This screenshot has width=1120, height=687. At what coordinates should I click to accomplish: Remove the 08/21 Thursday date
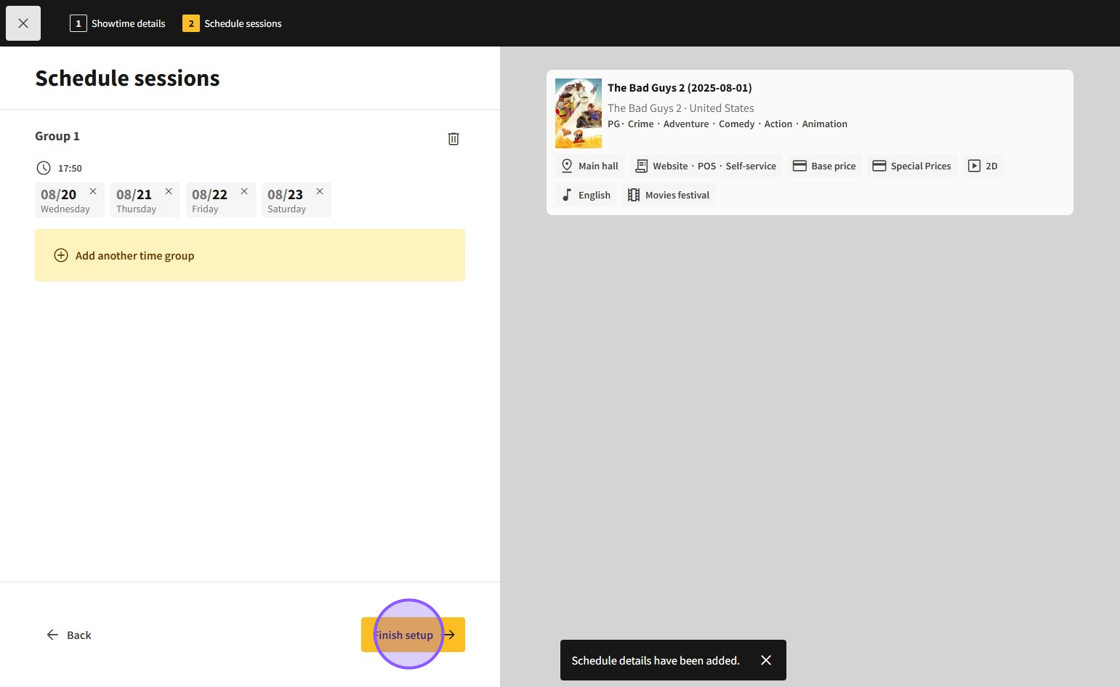tap(168, 191)
